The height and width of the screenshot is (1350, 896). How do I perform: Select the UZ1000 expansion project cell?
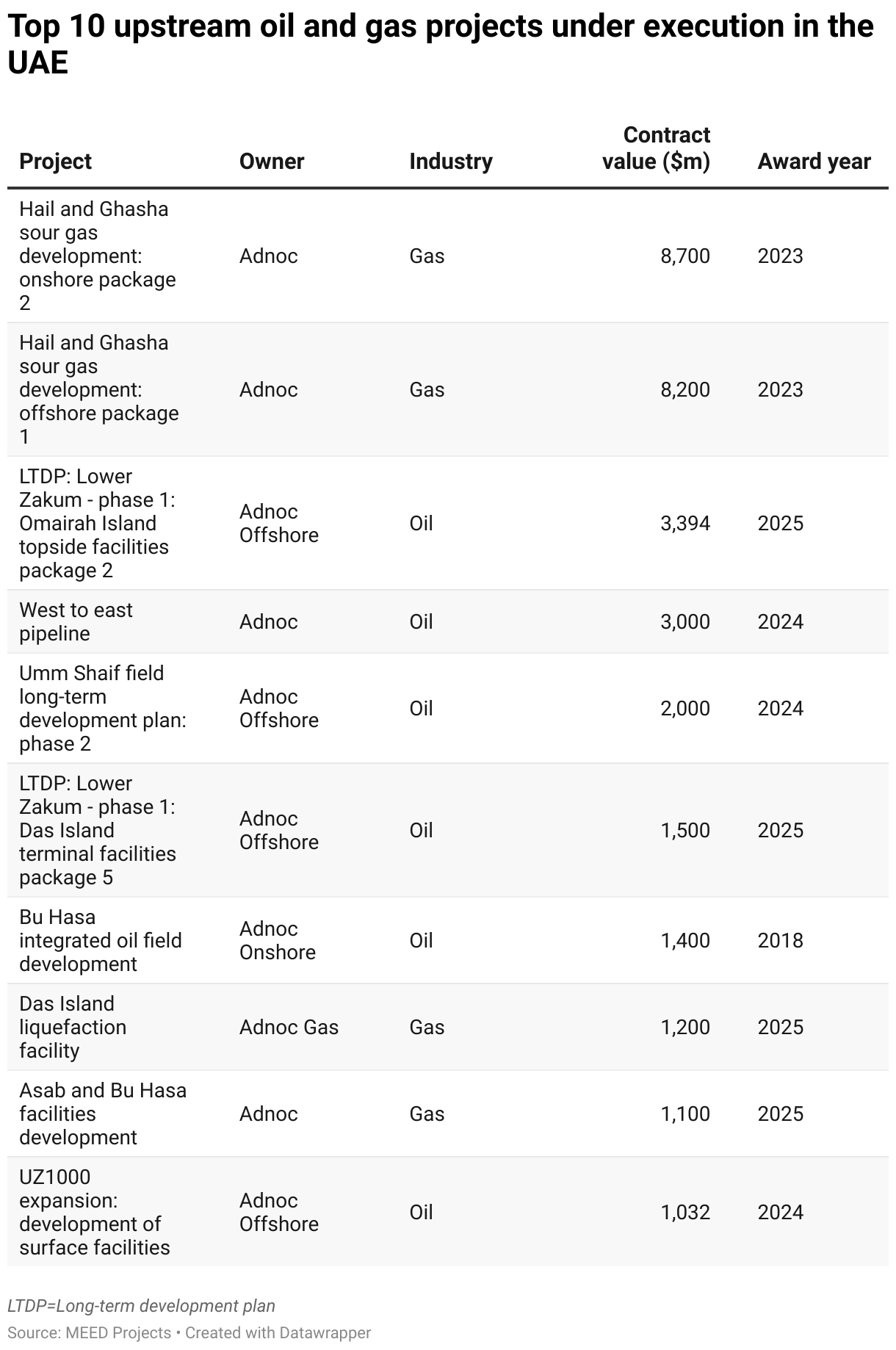pyautogui.click(x=95, y=1212)
